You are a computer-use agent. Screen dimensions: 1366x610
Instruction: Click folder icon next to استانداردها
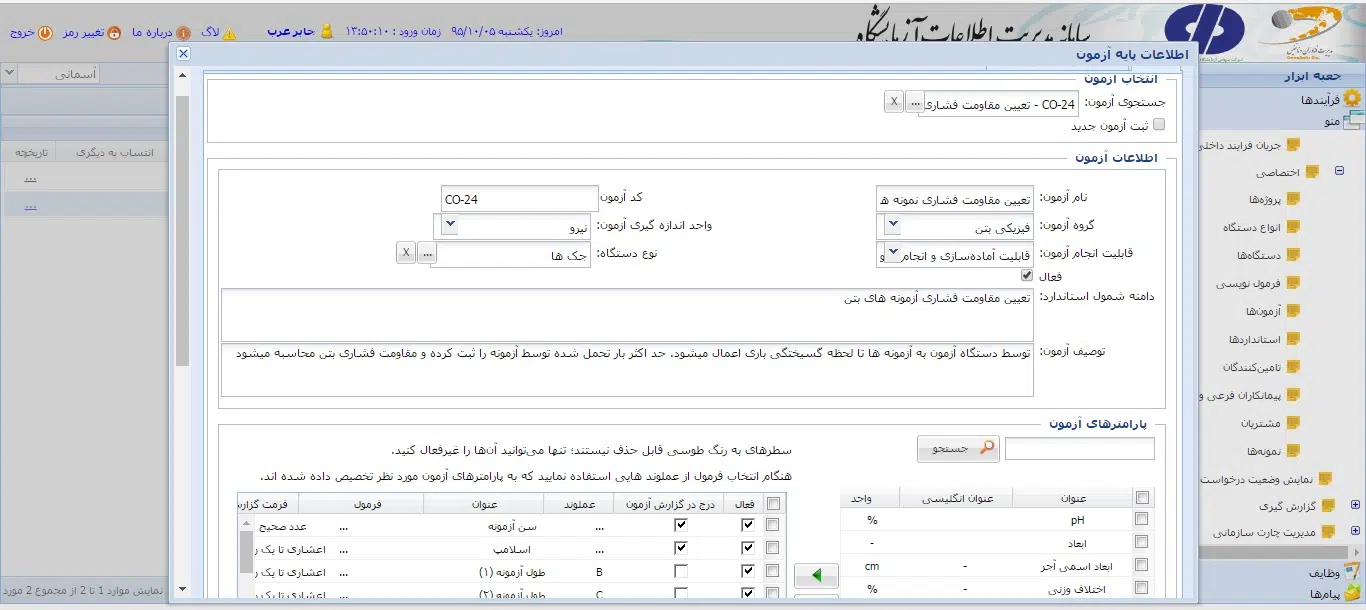1293,339
